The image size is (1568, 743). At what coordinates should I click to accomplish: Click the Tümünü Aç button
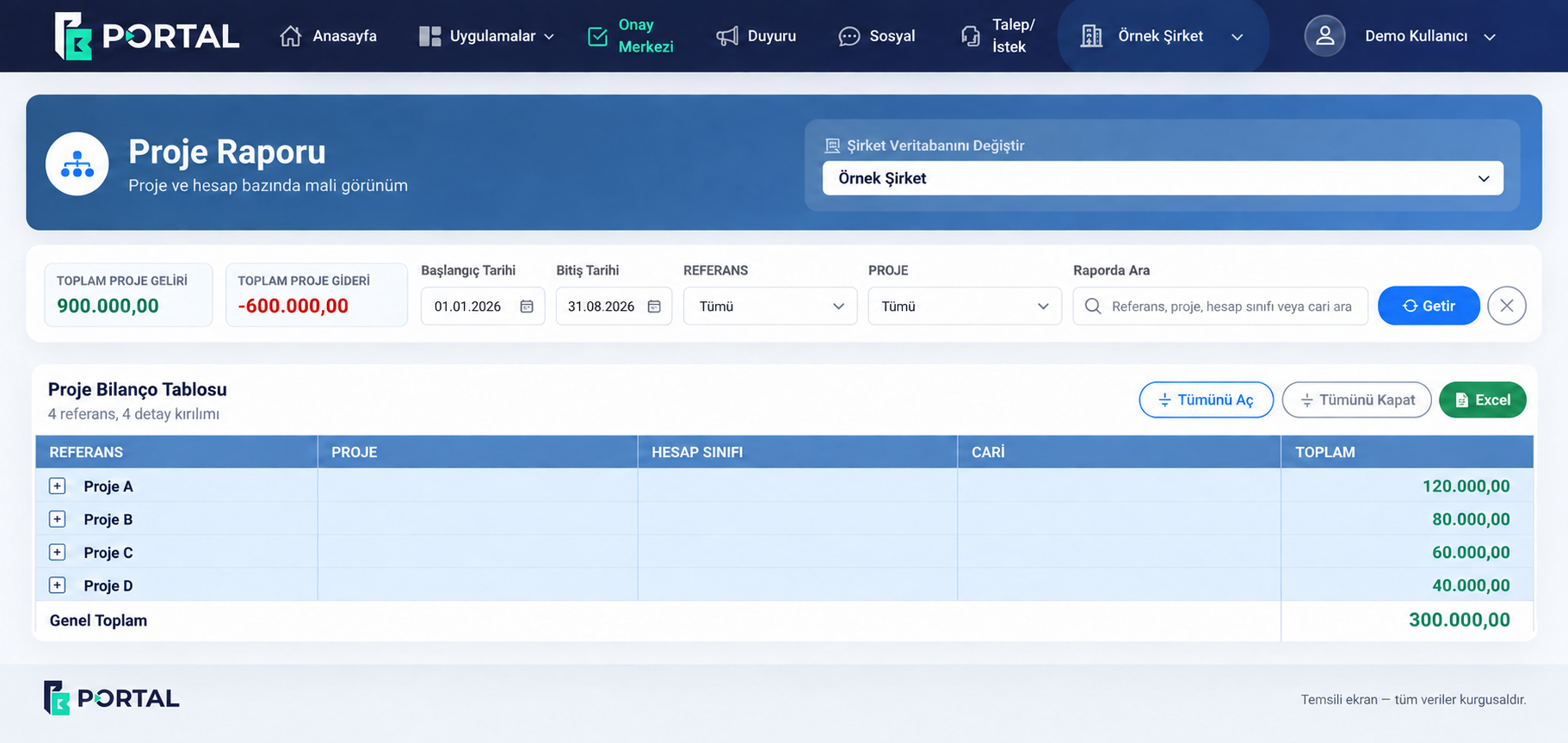pos(1207,399)
